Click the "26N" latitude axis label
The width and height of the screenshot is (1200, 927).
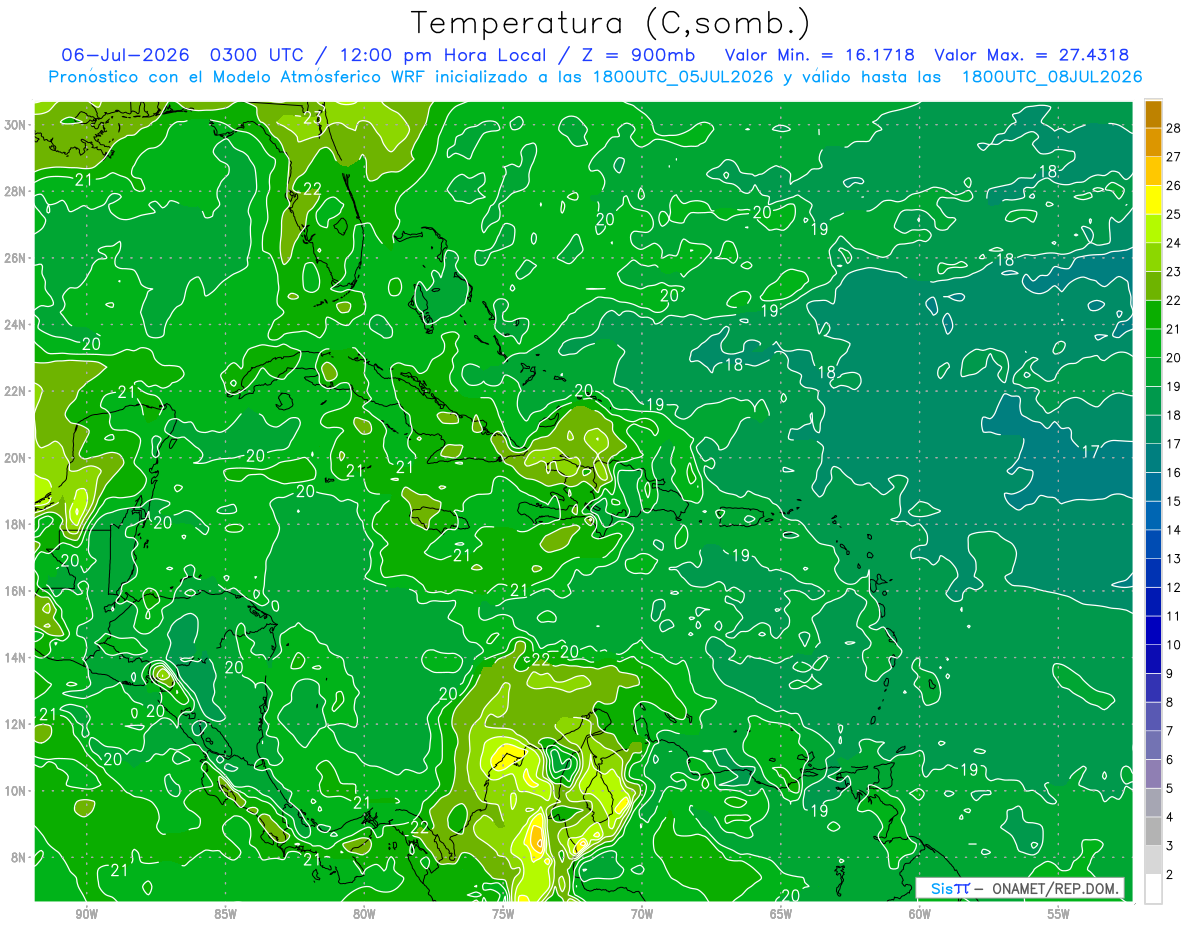[15, 258]
